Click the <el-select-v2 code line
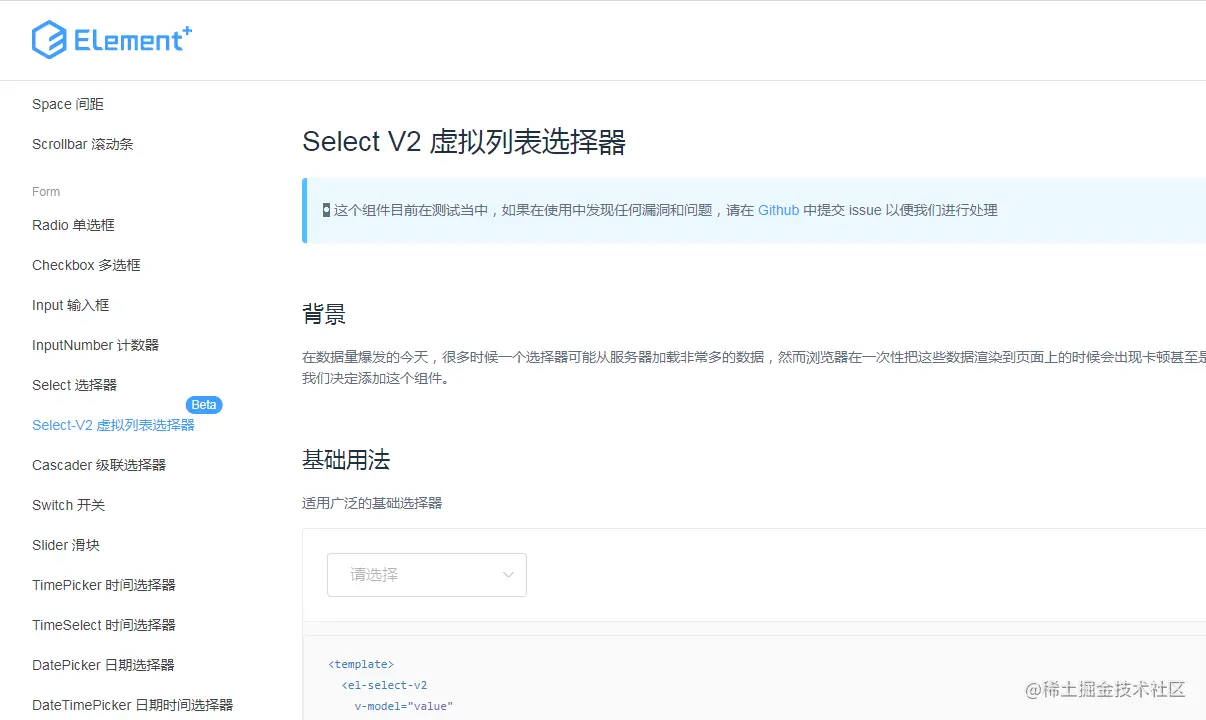Viewport: 1206px width, 720px height. [384, 685]
